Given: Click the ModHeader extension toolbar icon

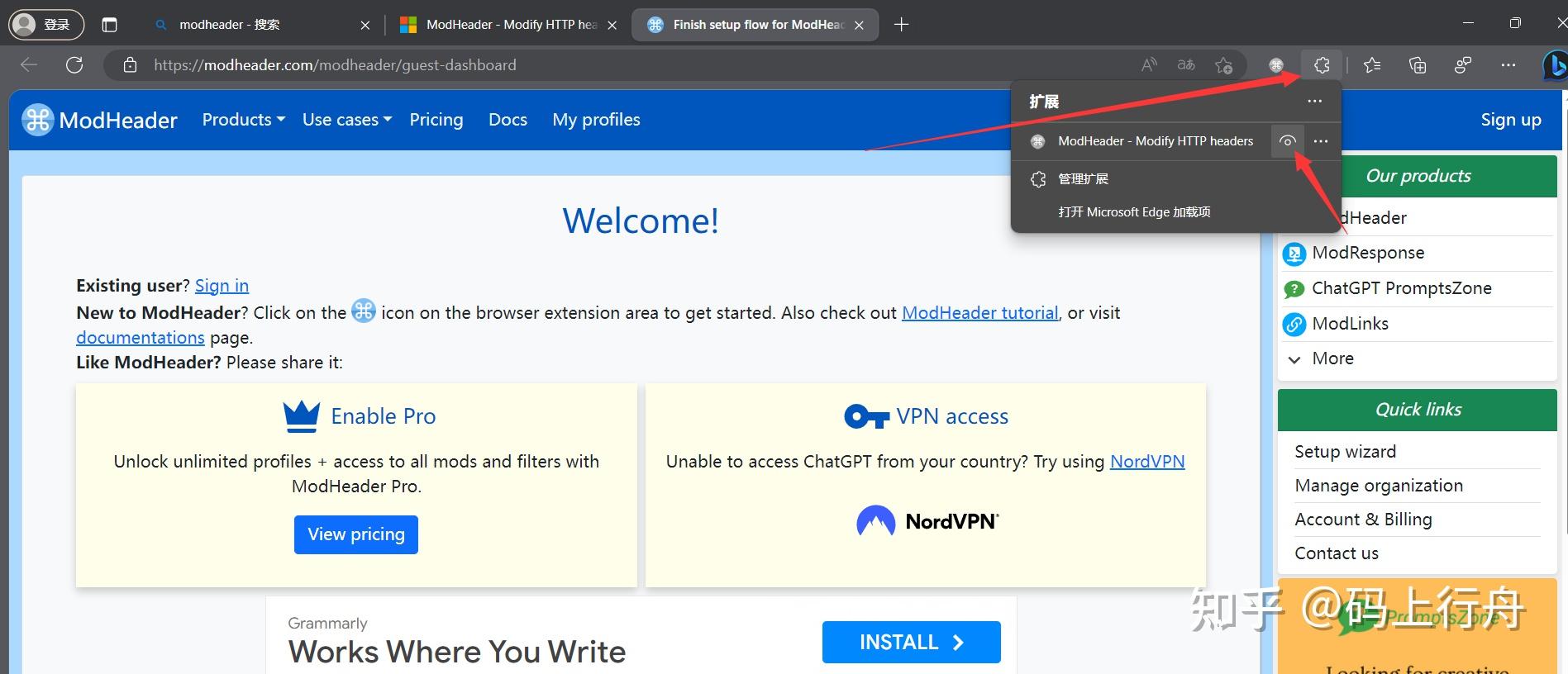Looking at the screenshot, I should pyautogui.click(x=1276, y=65).
